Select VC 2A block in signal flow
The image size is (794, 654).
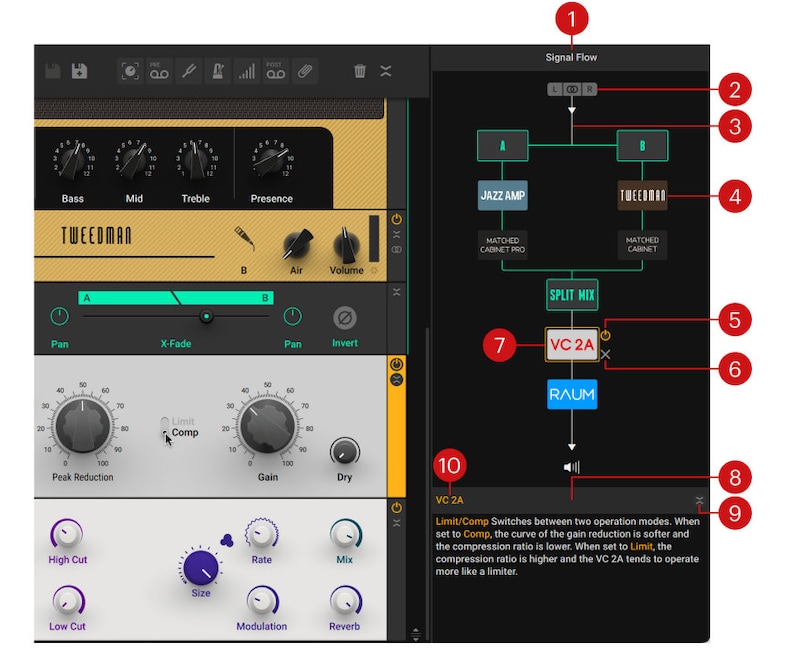coord(572,345)
